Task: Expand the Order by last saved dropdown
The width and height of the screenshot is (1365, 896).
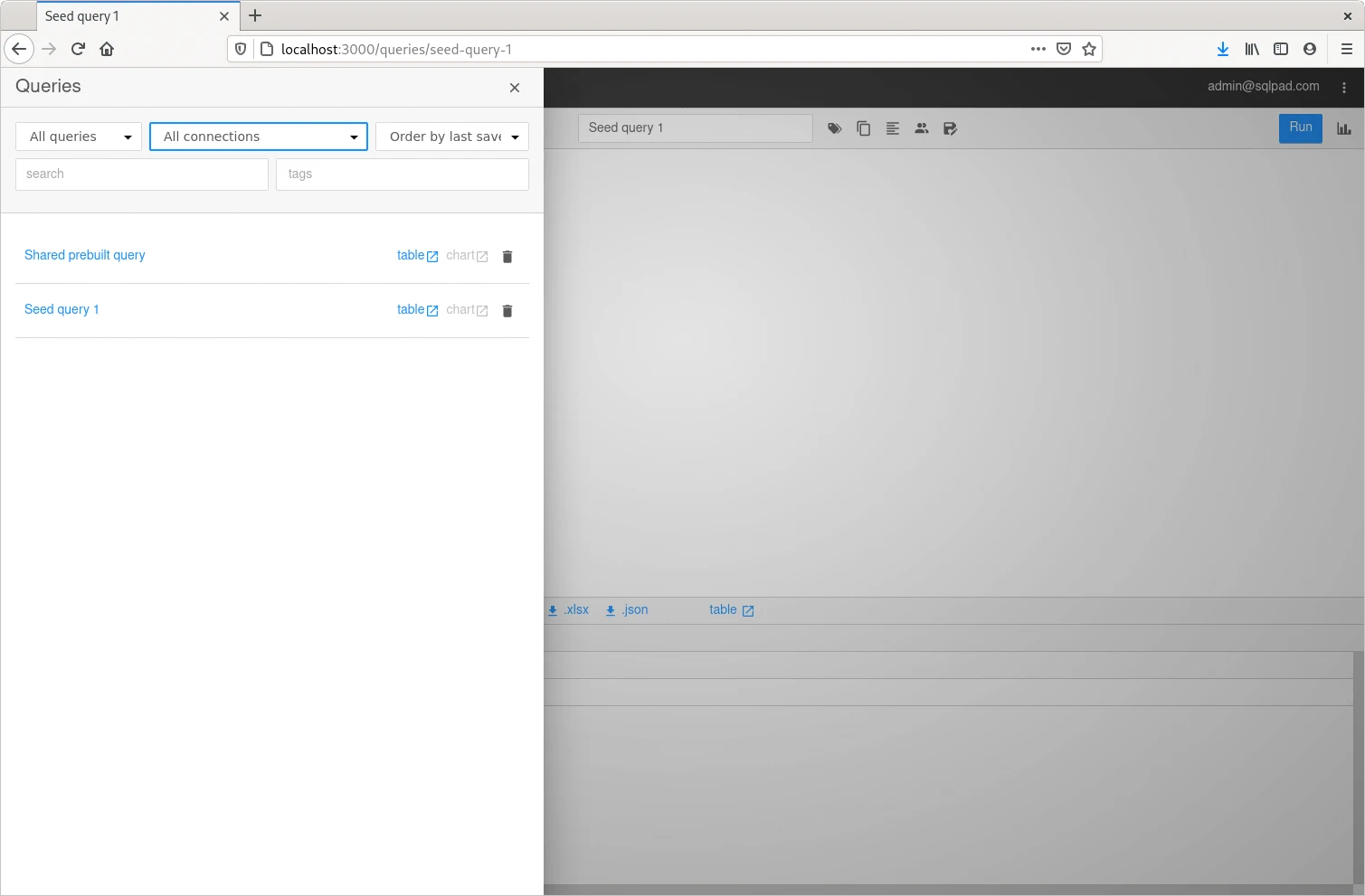Action: click(452, 137)
